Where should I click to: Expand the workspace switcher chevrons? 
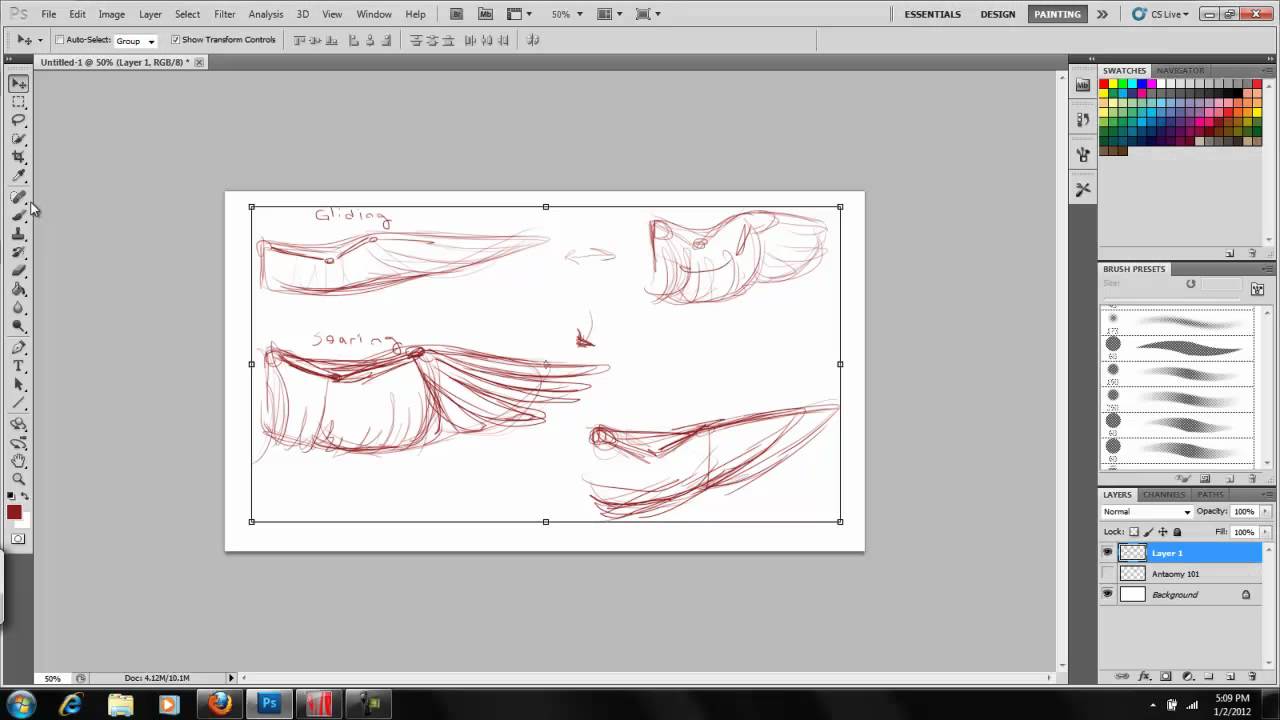pos(1102,14)
